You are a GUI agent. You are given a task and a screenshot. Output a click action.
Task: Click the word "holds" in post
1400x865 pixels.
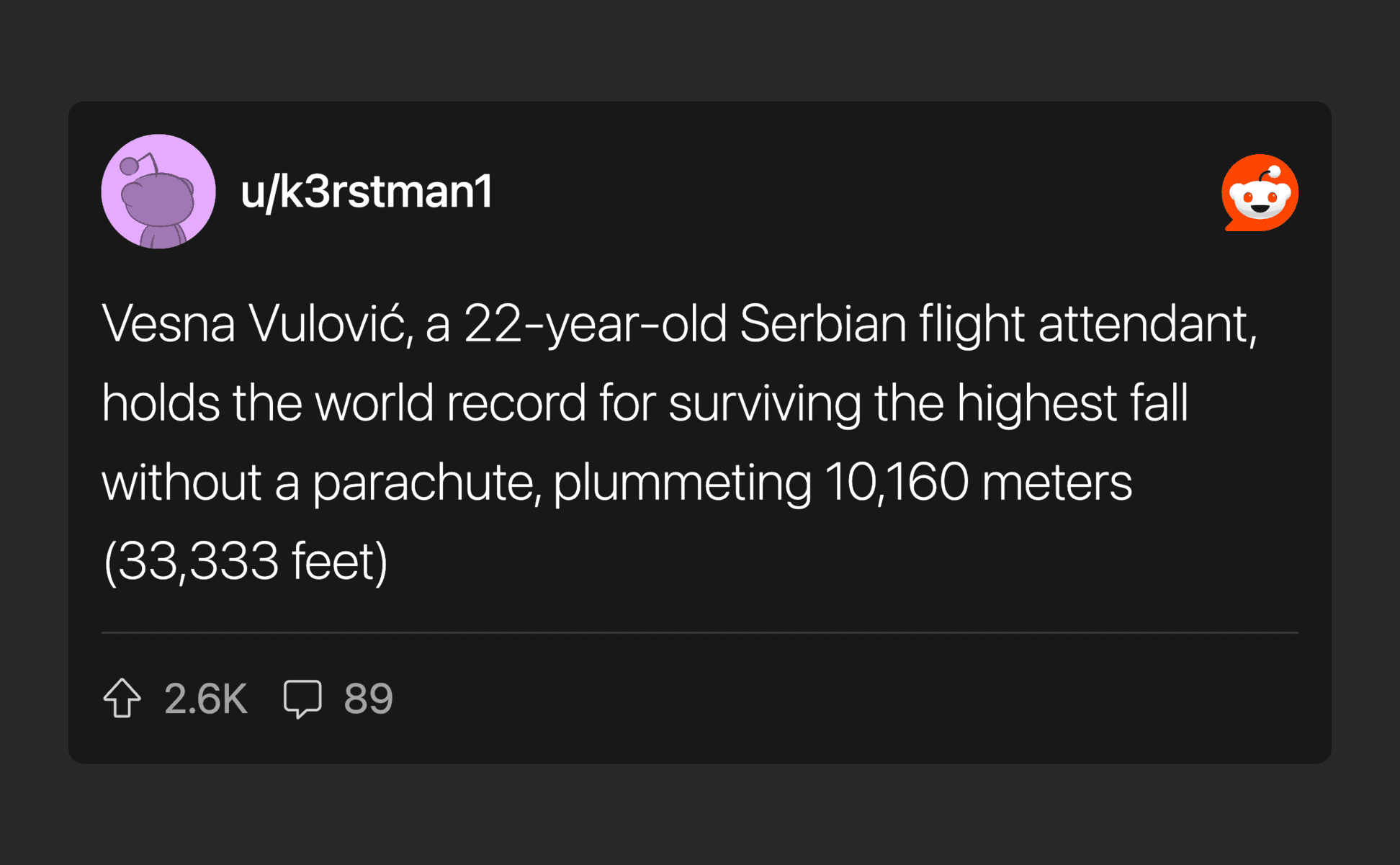[161, 403]
